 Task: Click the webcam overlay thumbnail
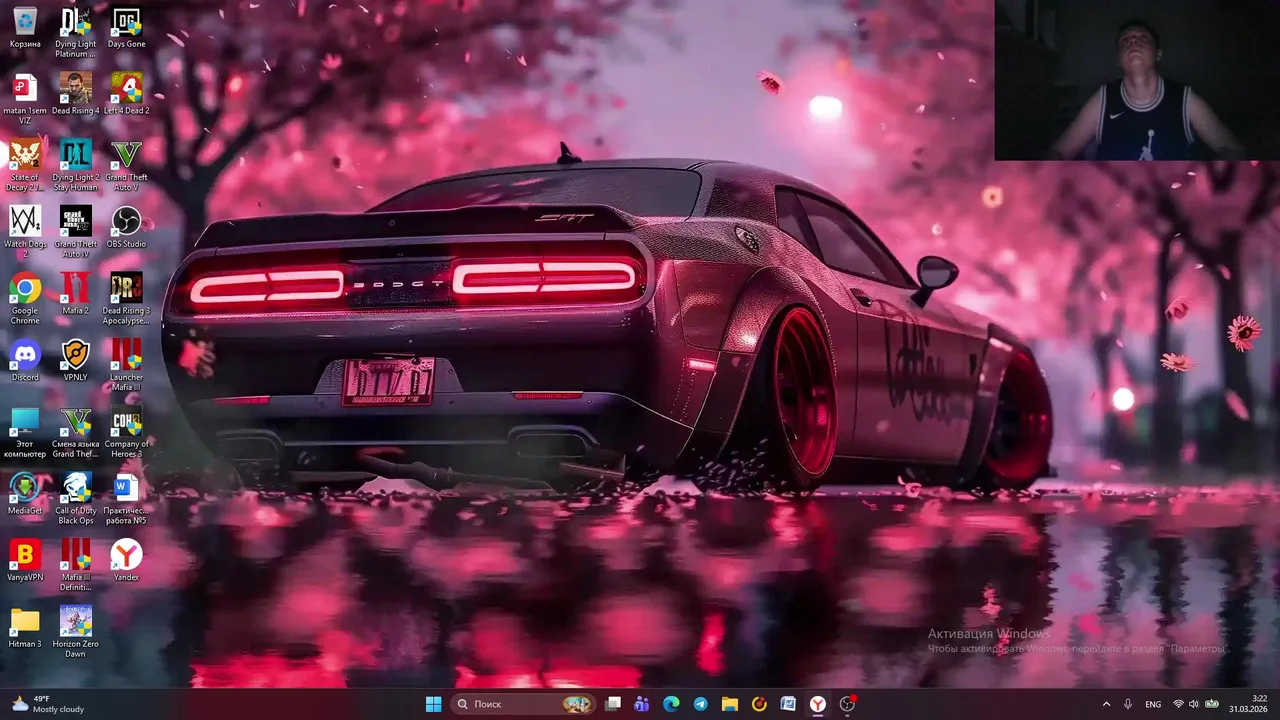(1137, 80)
